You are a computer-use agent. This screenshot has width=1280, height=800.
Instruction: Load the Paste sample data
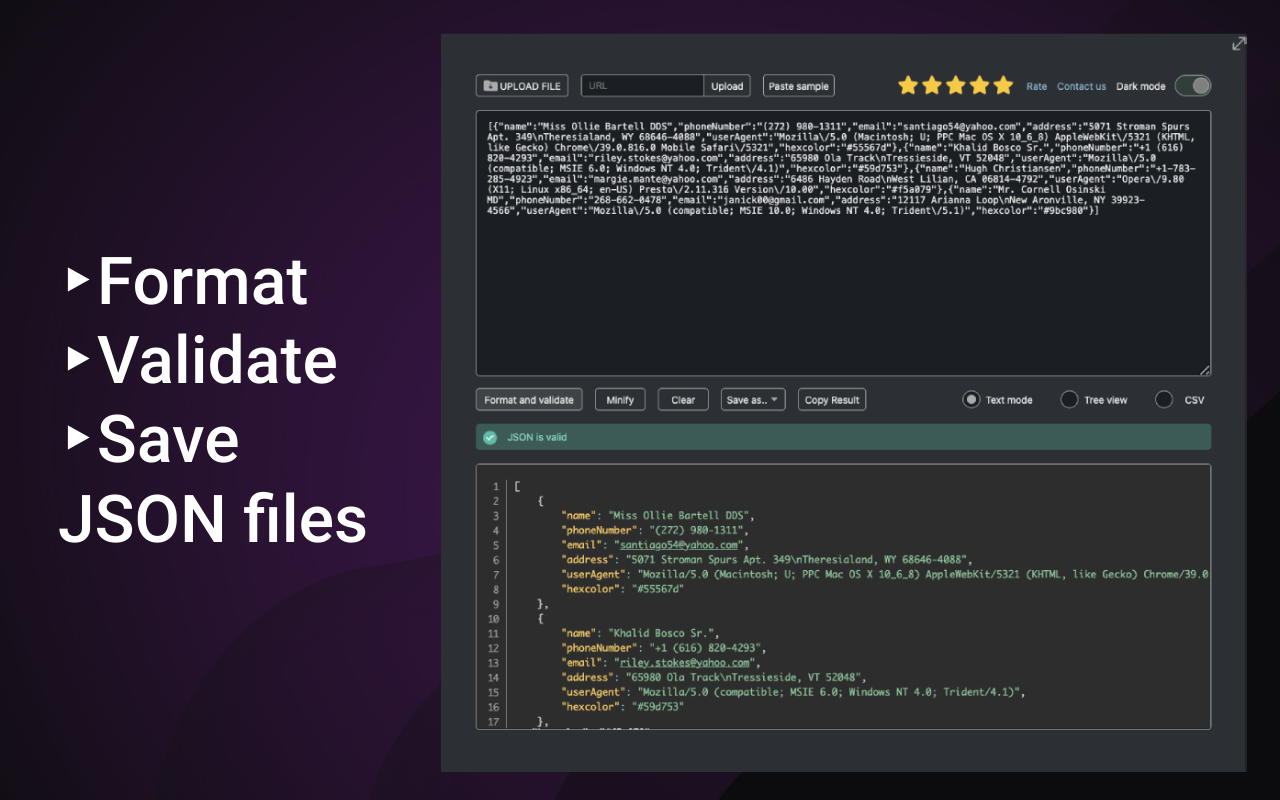coord(798,85)
